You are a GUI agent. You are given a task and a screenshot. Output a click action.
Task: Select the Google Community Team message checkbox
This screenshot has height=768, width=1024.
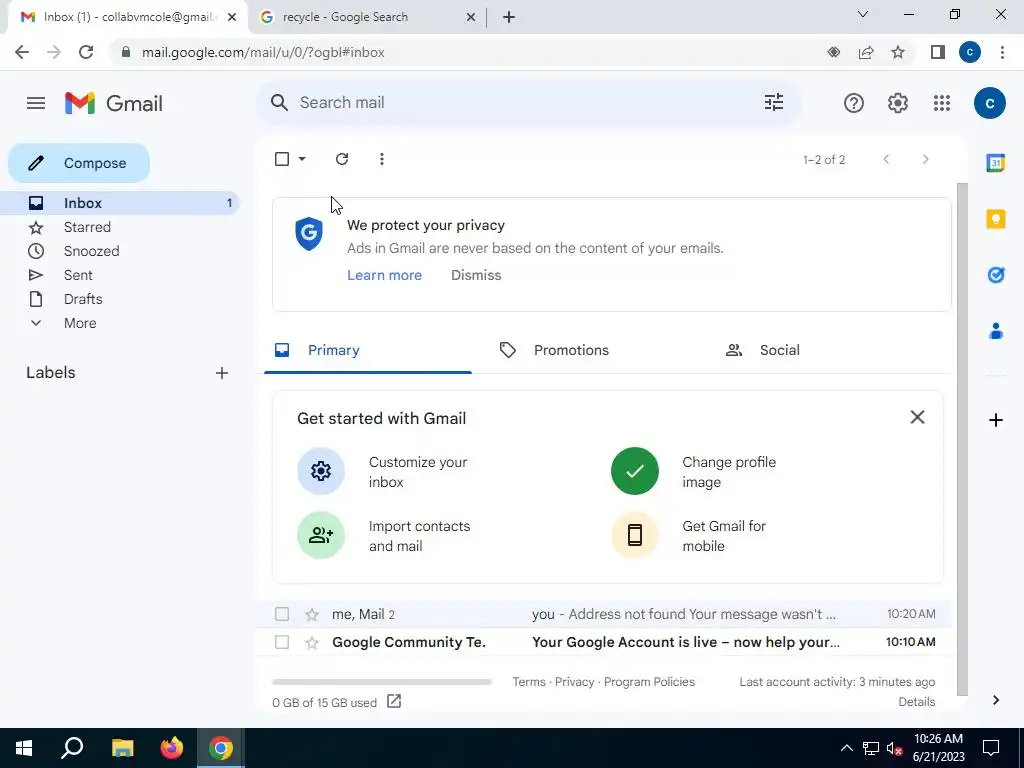(x=281, y=643)
